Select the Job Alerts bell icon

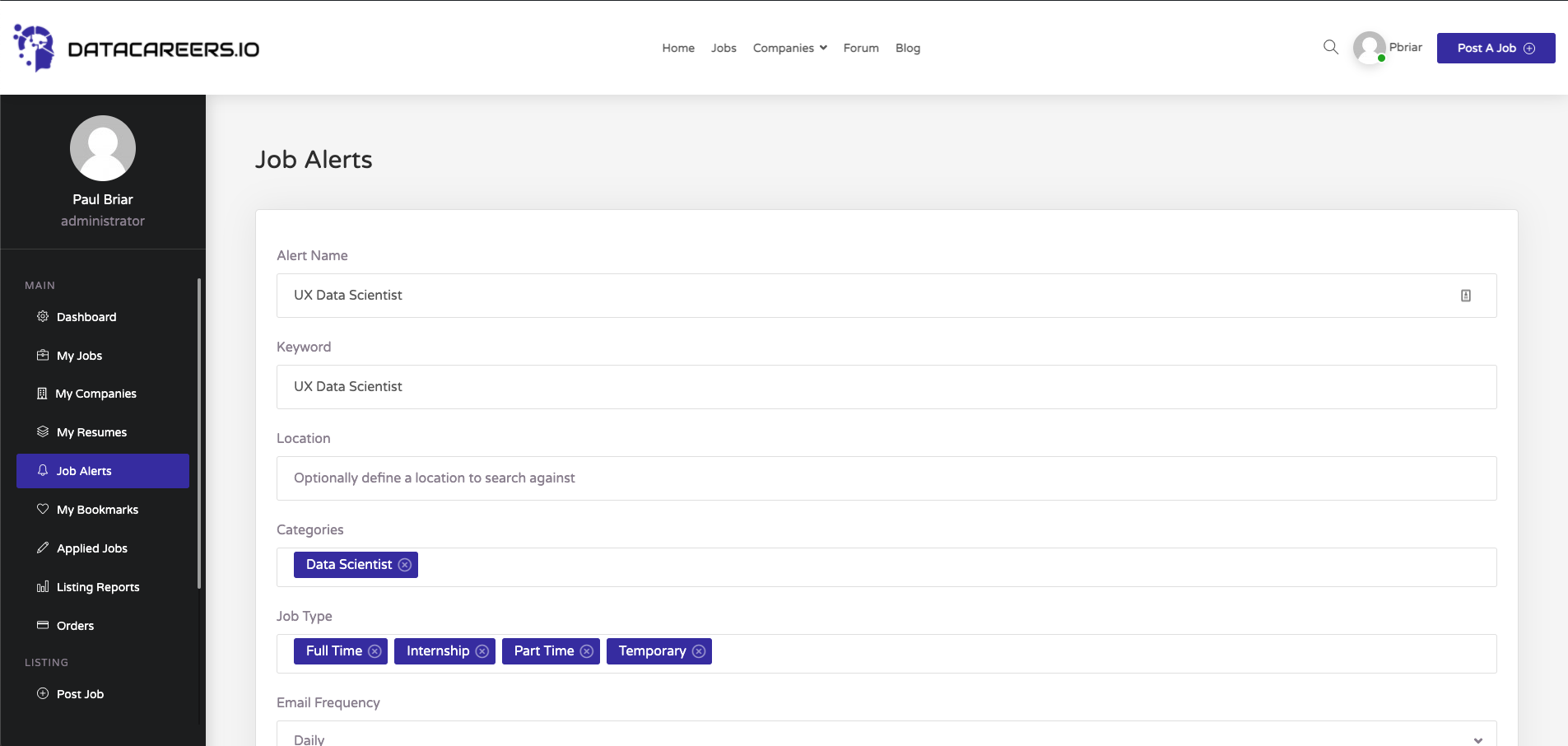[41, 470]
